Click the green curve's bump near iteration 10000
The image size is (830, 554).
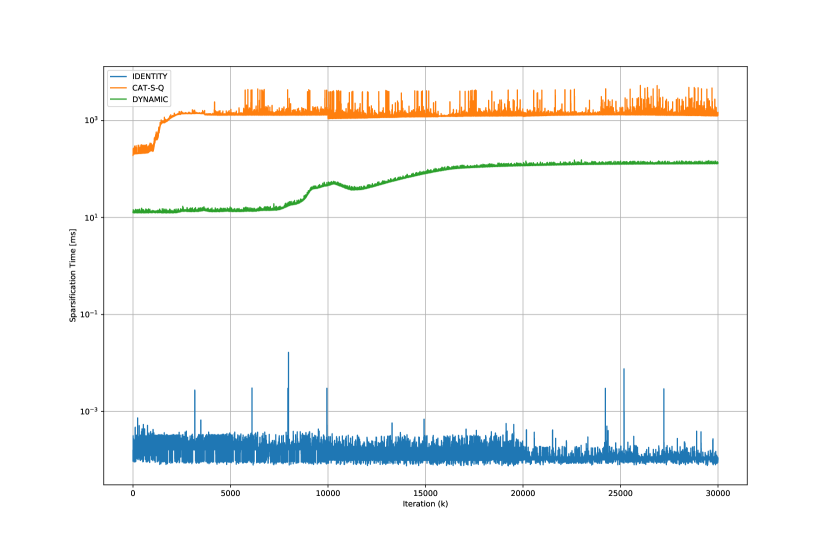click(333, 183)
